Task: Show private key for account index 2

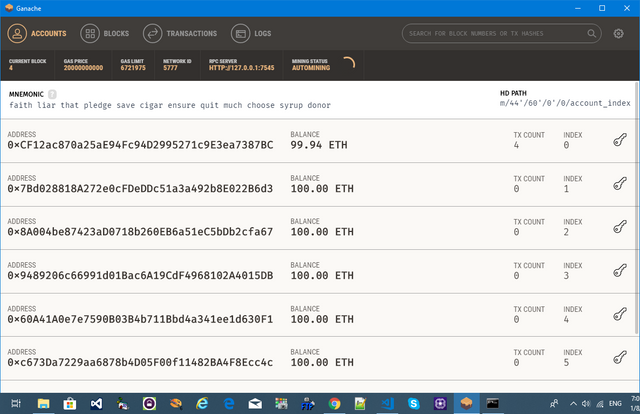Action: coord(620,227)
